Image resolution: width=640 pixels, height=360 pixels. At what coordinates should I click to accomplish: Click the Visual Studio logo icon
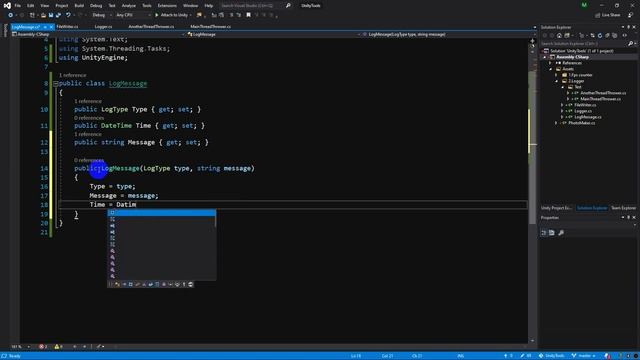[x=7, y=6]
